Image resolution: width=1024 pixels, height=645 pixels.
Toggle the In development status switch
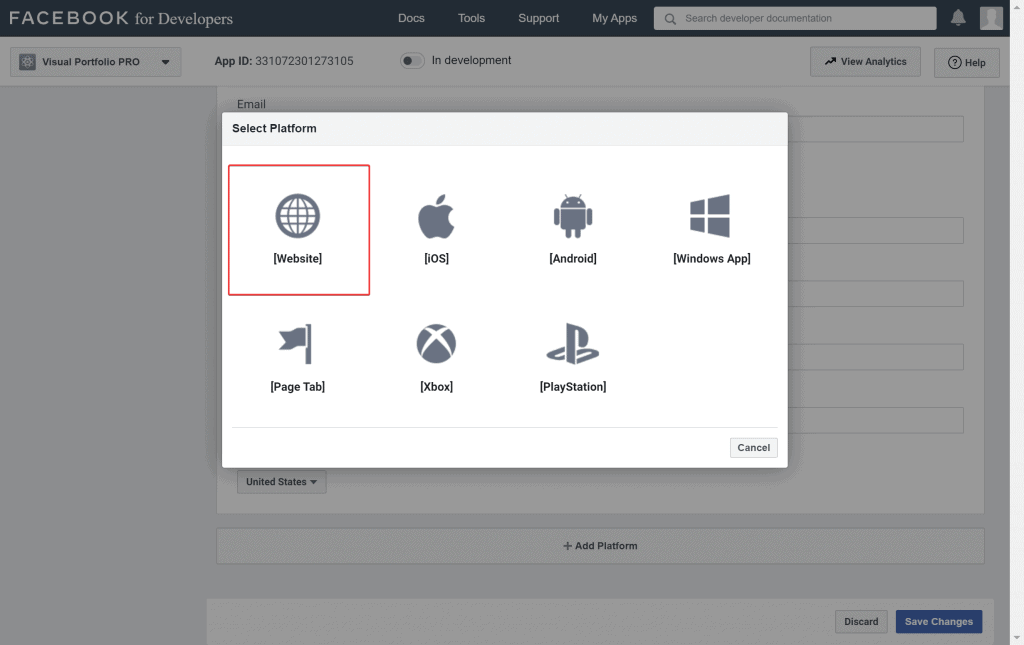point(412,61)
